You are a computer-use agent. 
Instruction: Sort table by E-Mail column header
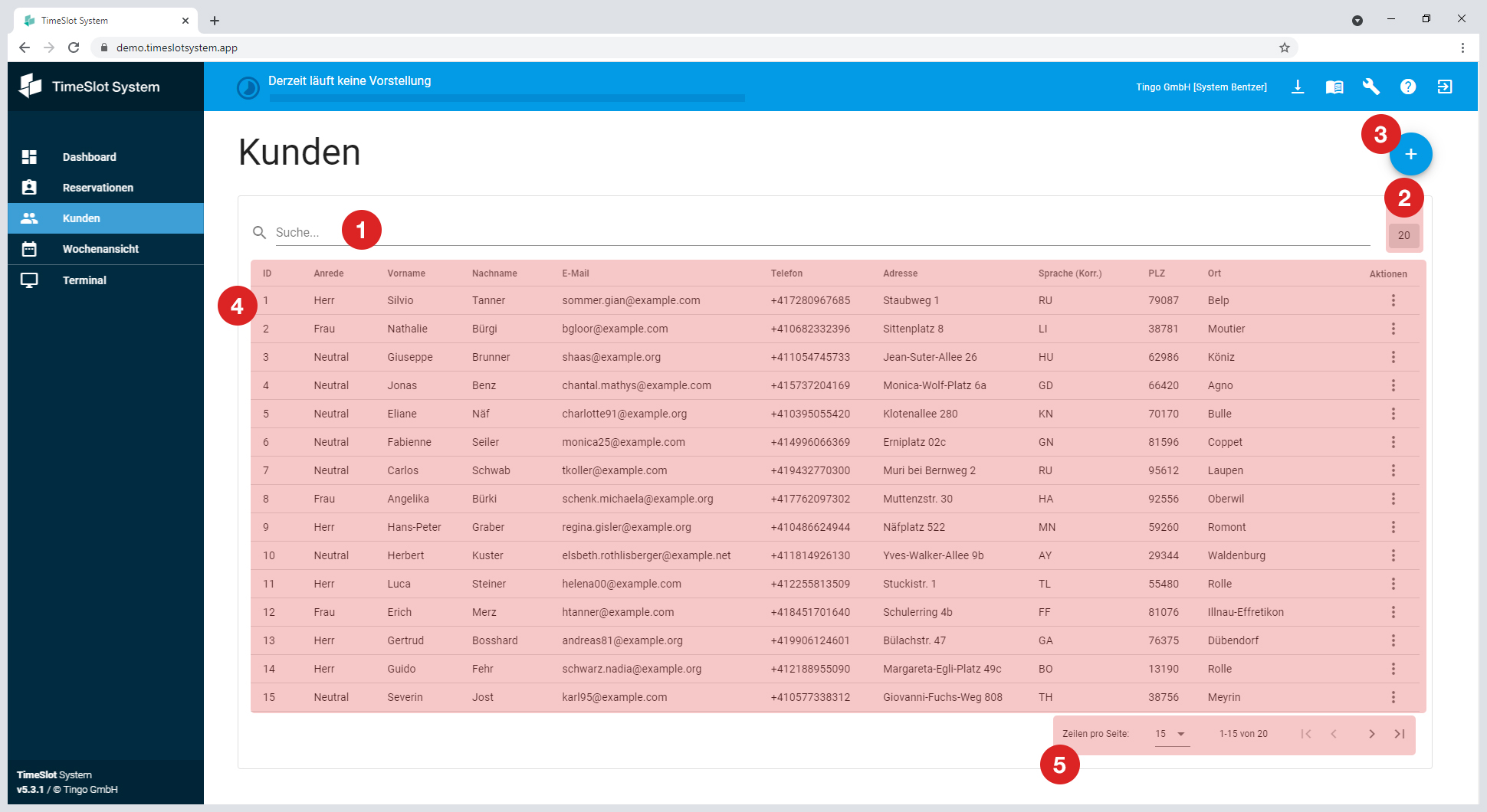pos(576,273)
